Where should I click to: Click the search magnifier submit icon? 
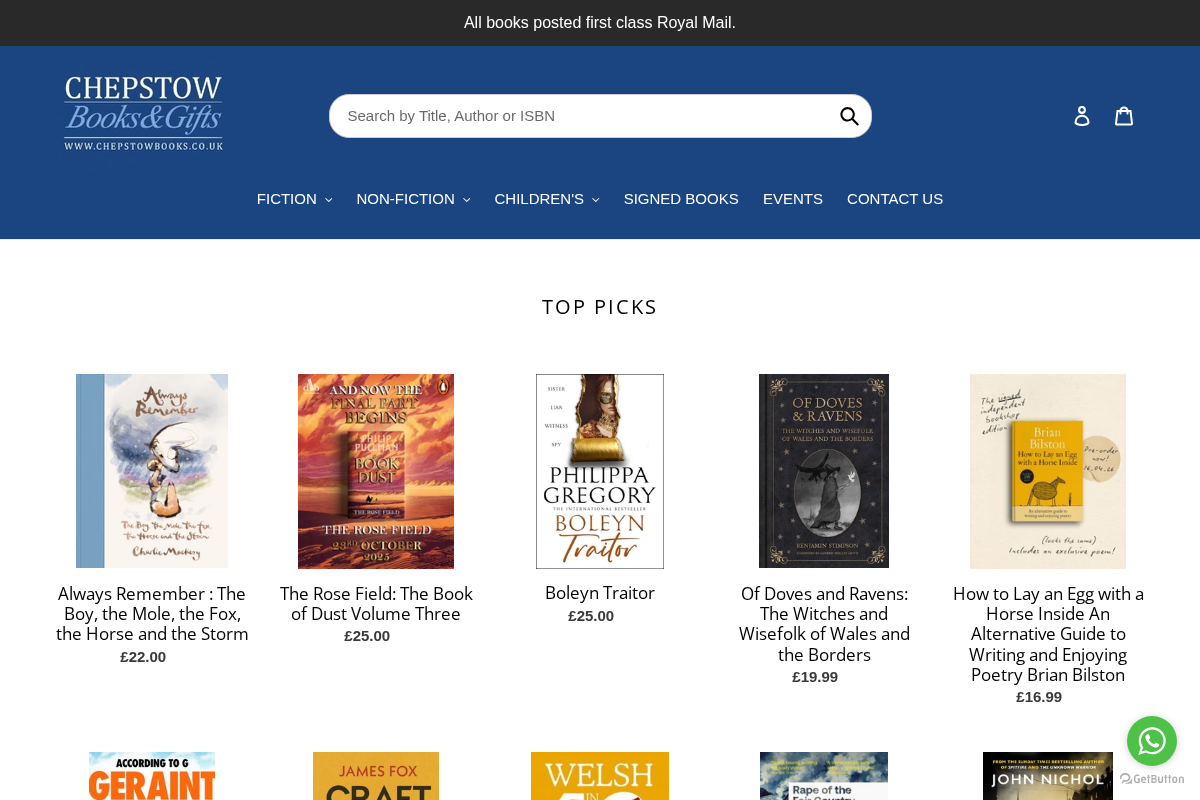[x=849, y=115]
